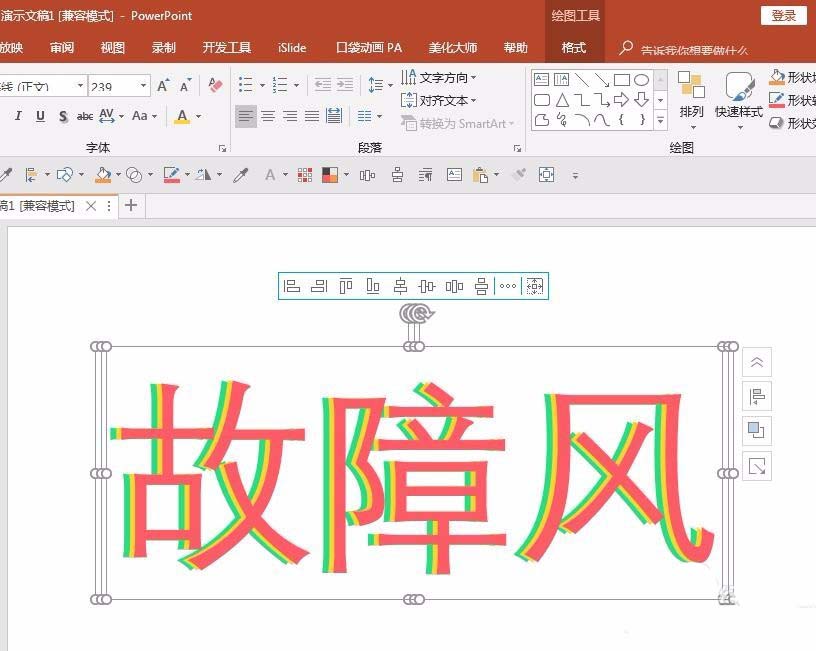Select the Oval shape in drawing gallery
This screenshot has height=651, width=816.
643,80
